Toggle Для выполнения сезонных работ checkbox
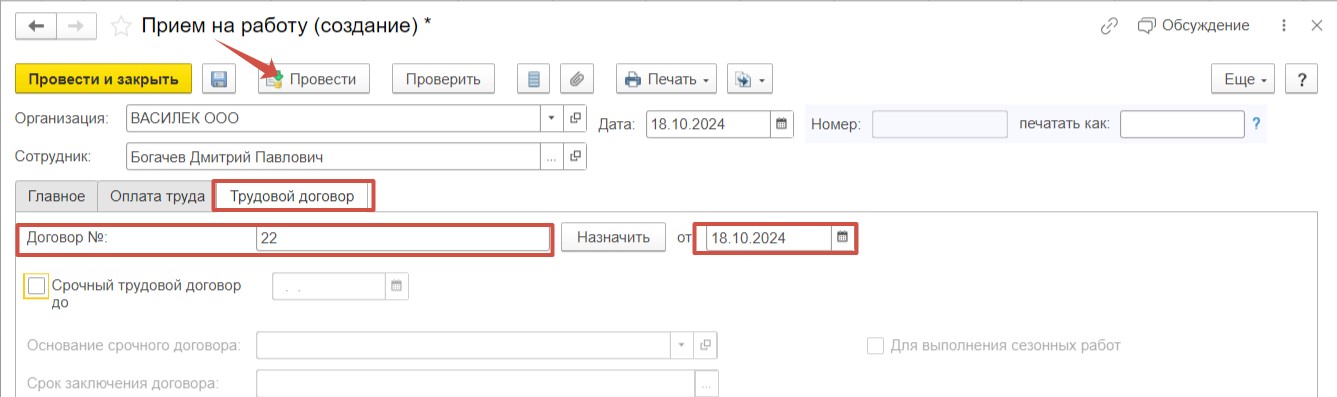The image size is (1337, 397). coord(875,345)
